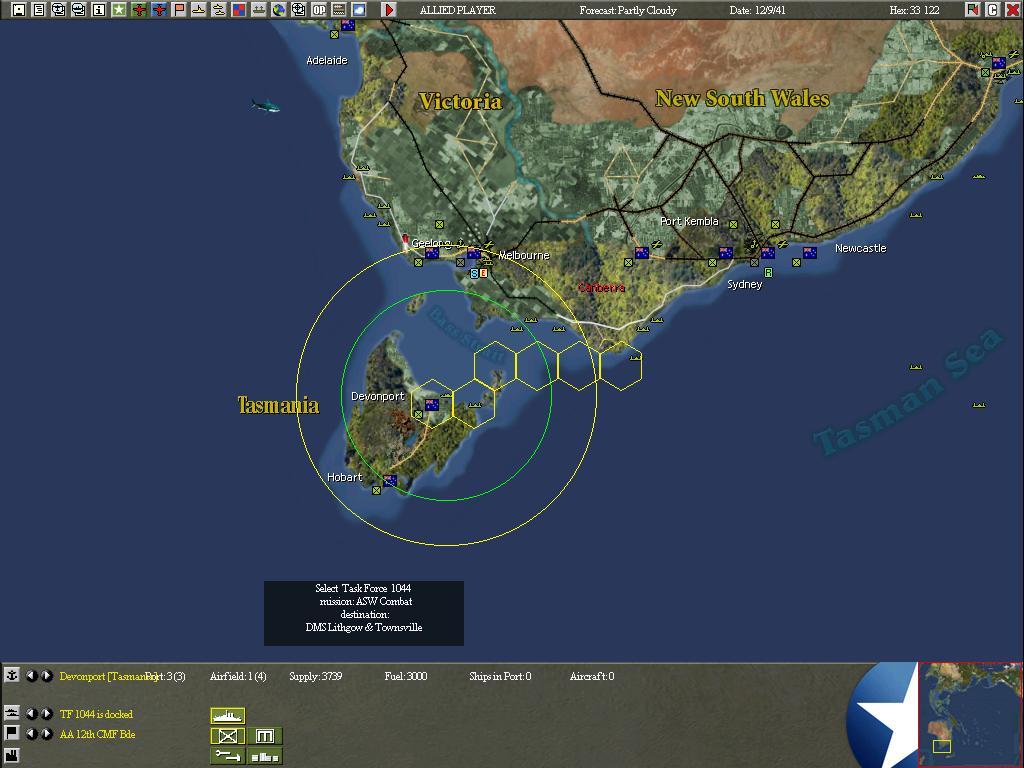Click the 'C' icon in top right
Screen dimensions: 1024x768
click(x=993, y=10)
